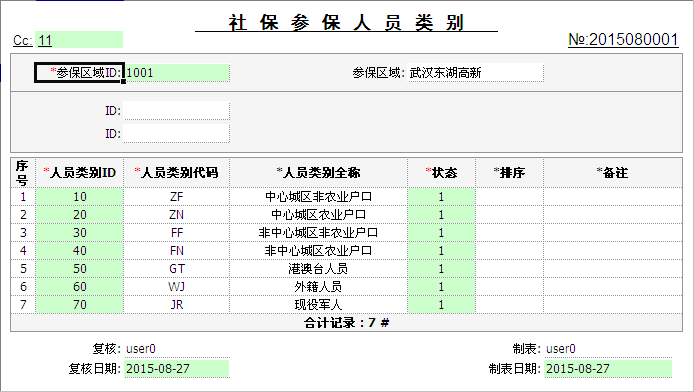Click the empty 备注 cell in FF row
Image resolution: width=694 pixels, height=392 pixels.
613,233
